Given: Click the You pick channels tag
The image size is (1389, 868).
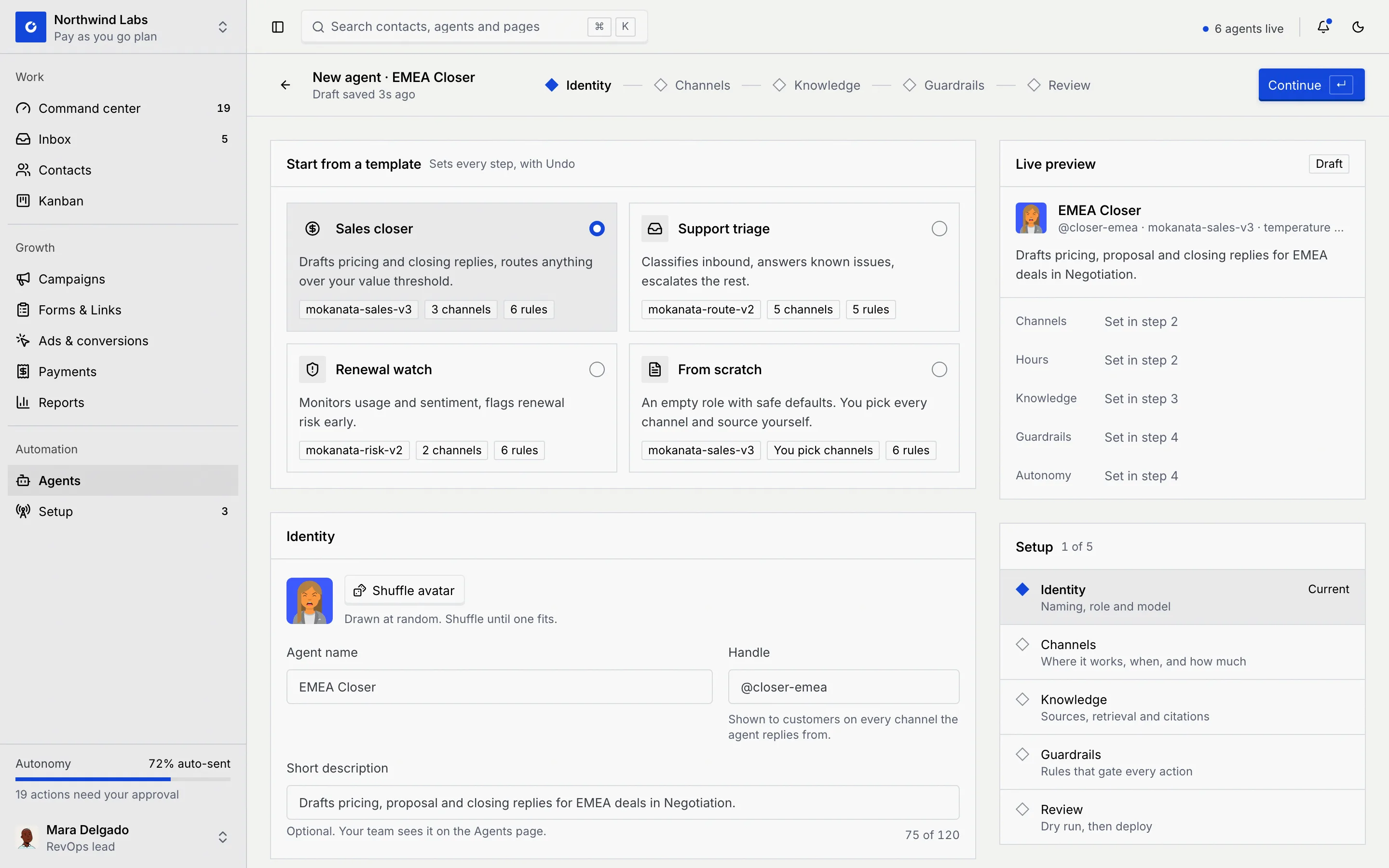Looking at the screenshot, I should pyautogui.click(x=823, y=450).
